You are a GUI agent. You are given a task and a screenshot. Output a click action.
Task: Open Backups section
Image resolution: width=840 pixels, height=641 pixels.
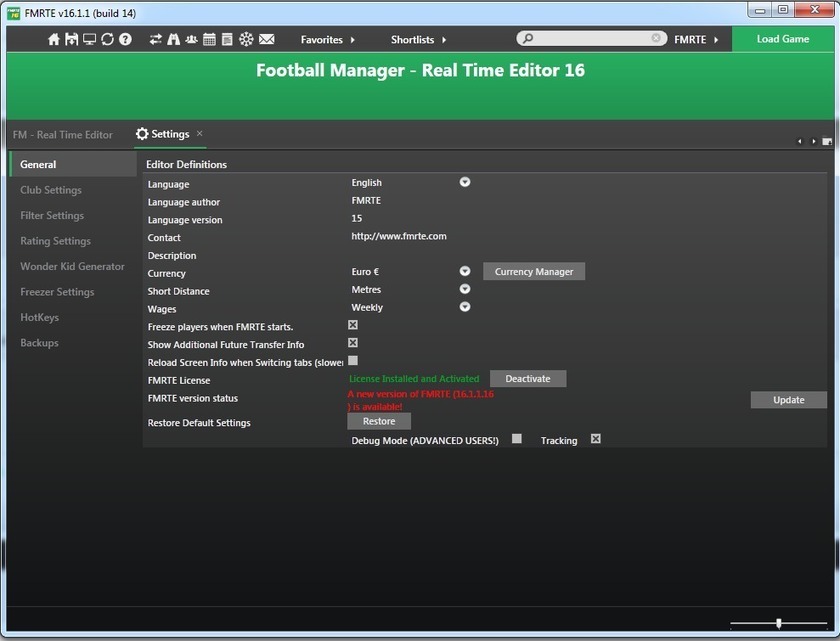pyautogui.click(x=39, y=343)
